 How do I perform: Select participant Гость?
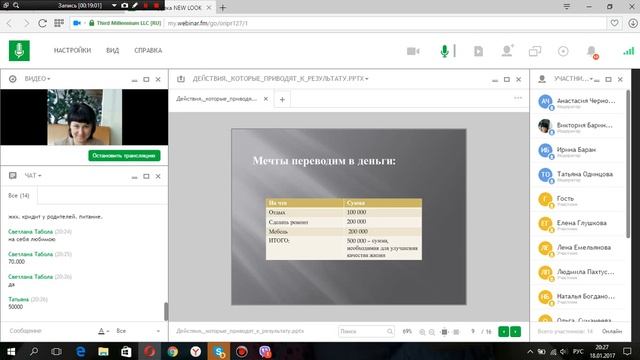pos(578,200)
